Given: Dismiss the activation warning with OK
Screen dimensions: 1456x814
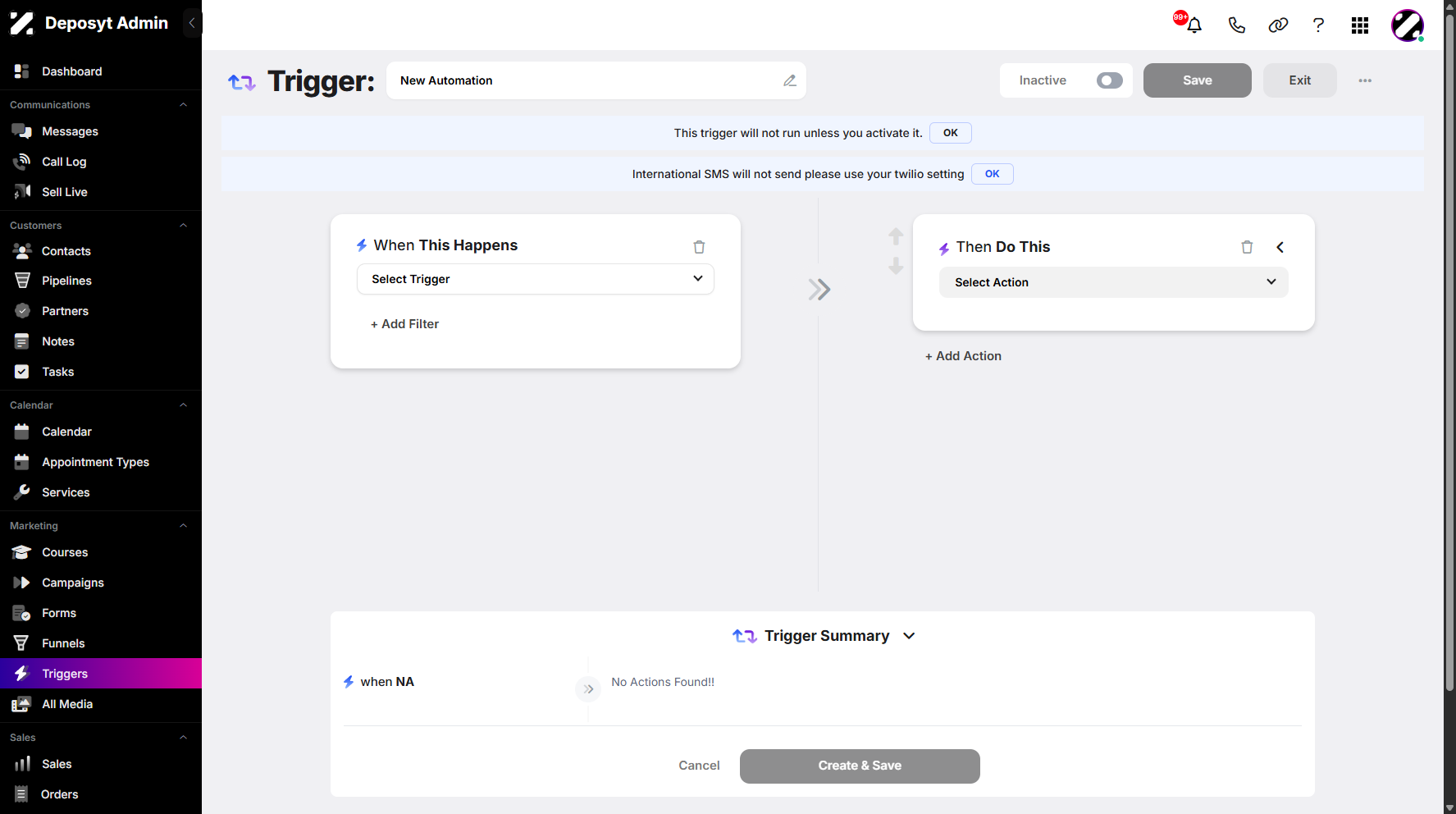Looking at the screenshot, I should coord(951,133).
